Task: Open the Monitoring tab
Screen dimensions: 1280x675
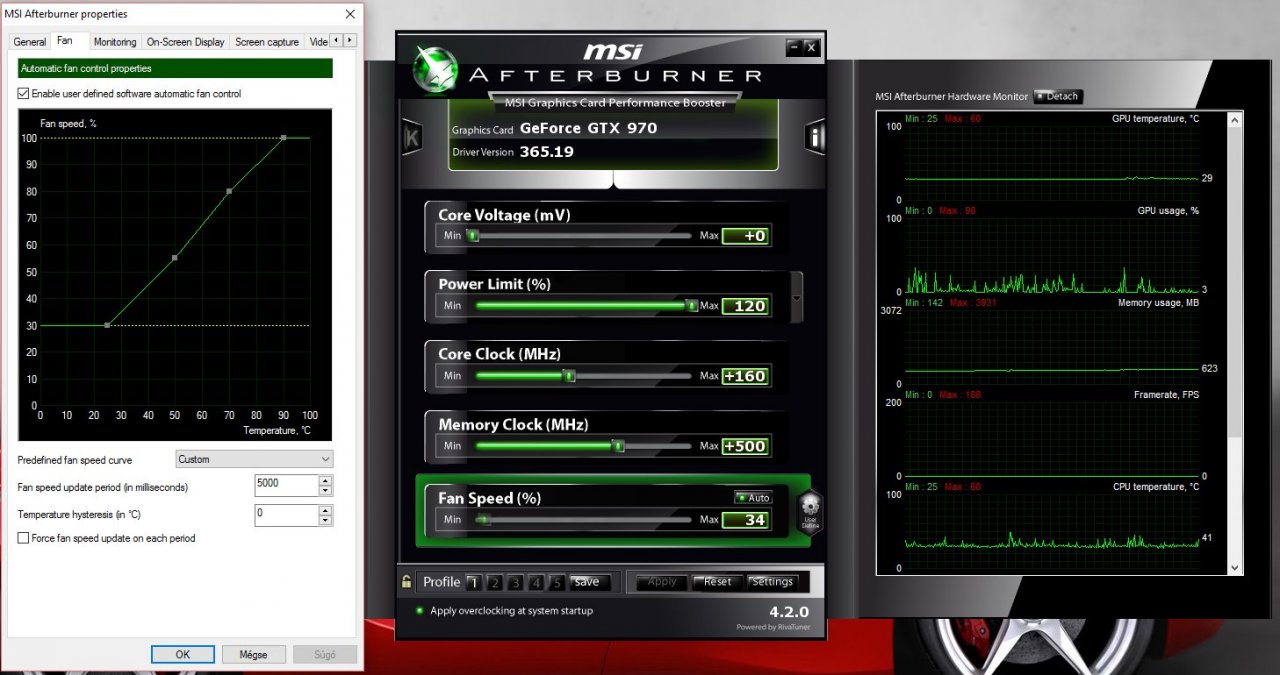Action: pos(115,42)
